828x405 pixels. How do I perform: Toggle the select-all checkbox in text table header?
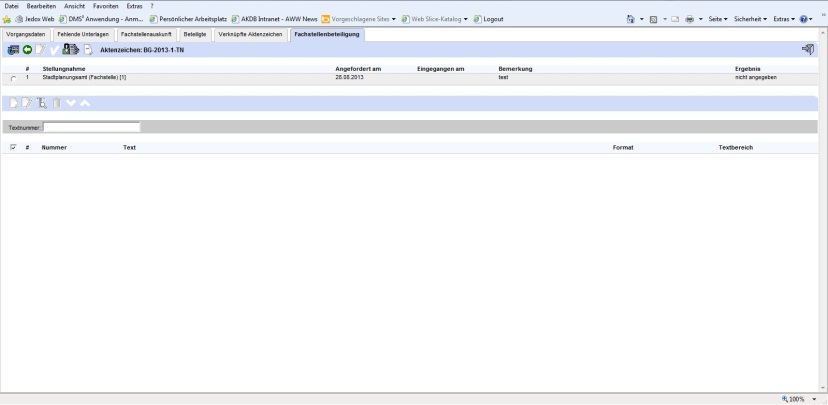13,147
